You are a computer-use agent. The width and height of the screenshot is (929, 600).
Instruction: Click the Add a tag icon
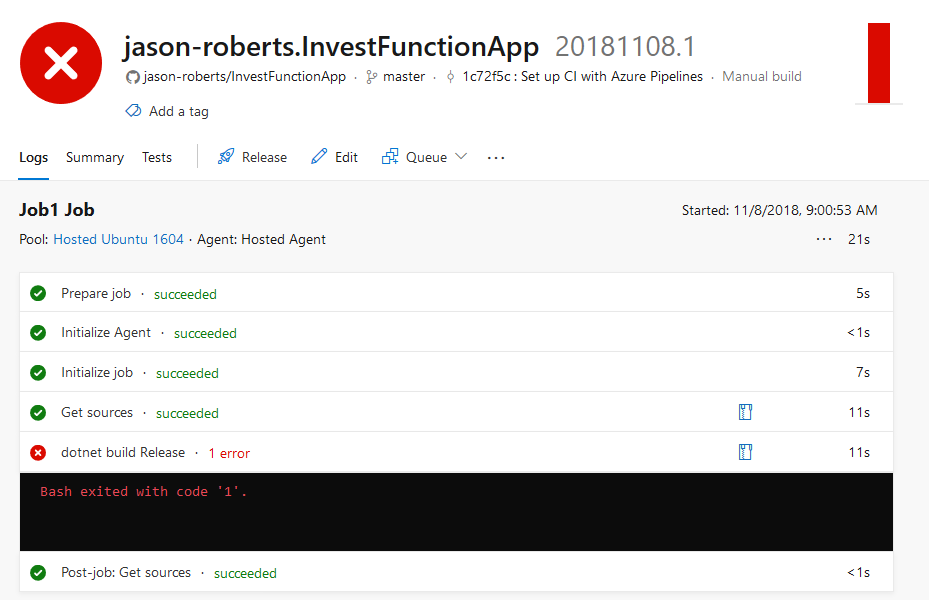click(132, 111)
